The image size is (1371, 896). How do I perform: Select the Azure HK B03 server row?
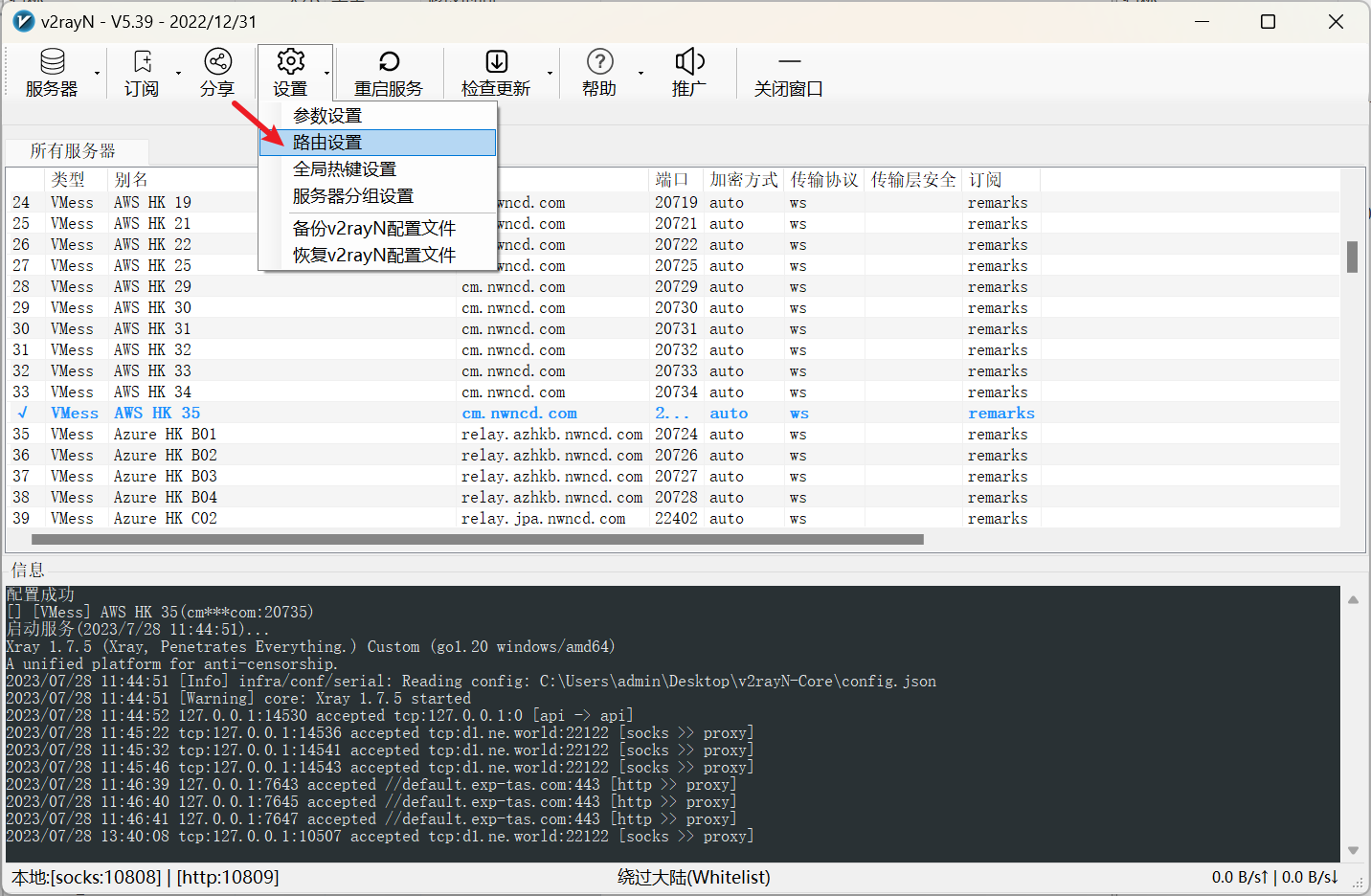click(673, 477)
